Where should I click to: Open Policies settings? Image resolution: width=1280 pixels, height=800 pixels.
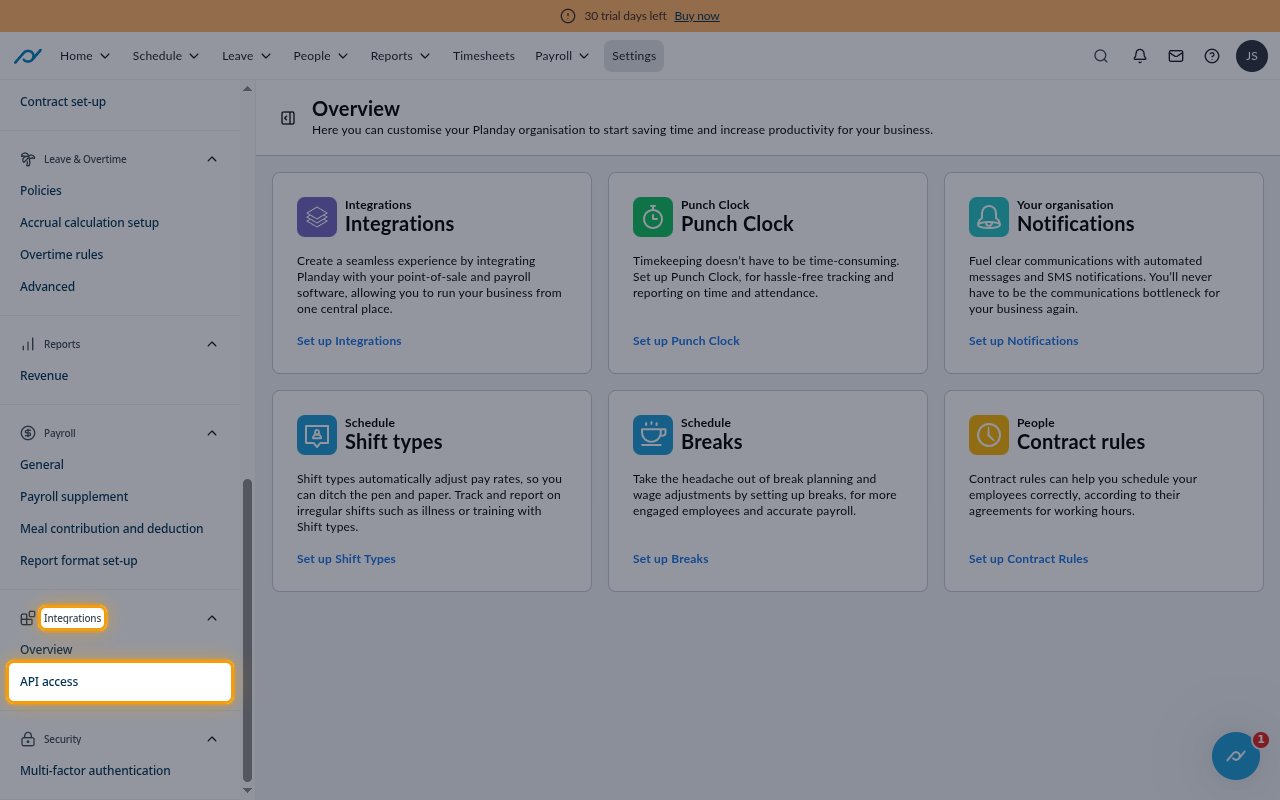coord(41,190)
